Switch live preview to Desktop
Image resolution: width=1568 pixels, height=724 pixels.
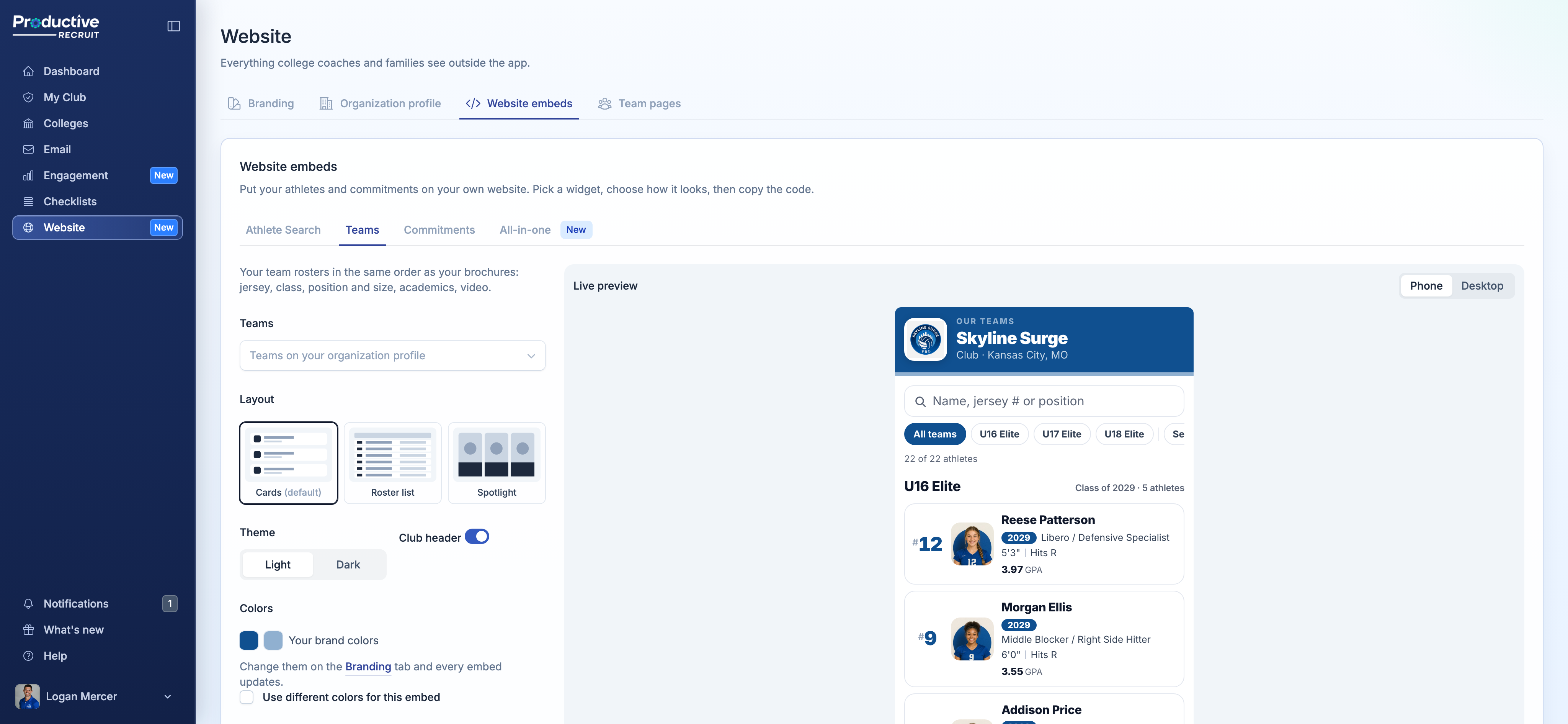(x=1482, y=286)
